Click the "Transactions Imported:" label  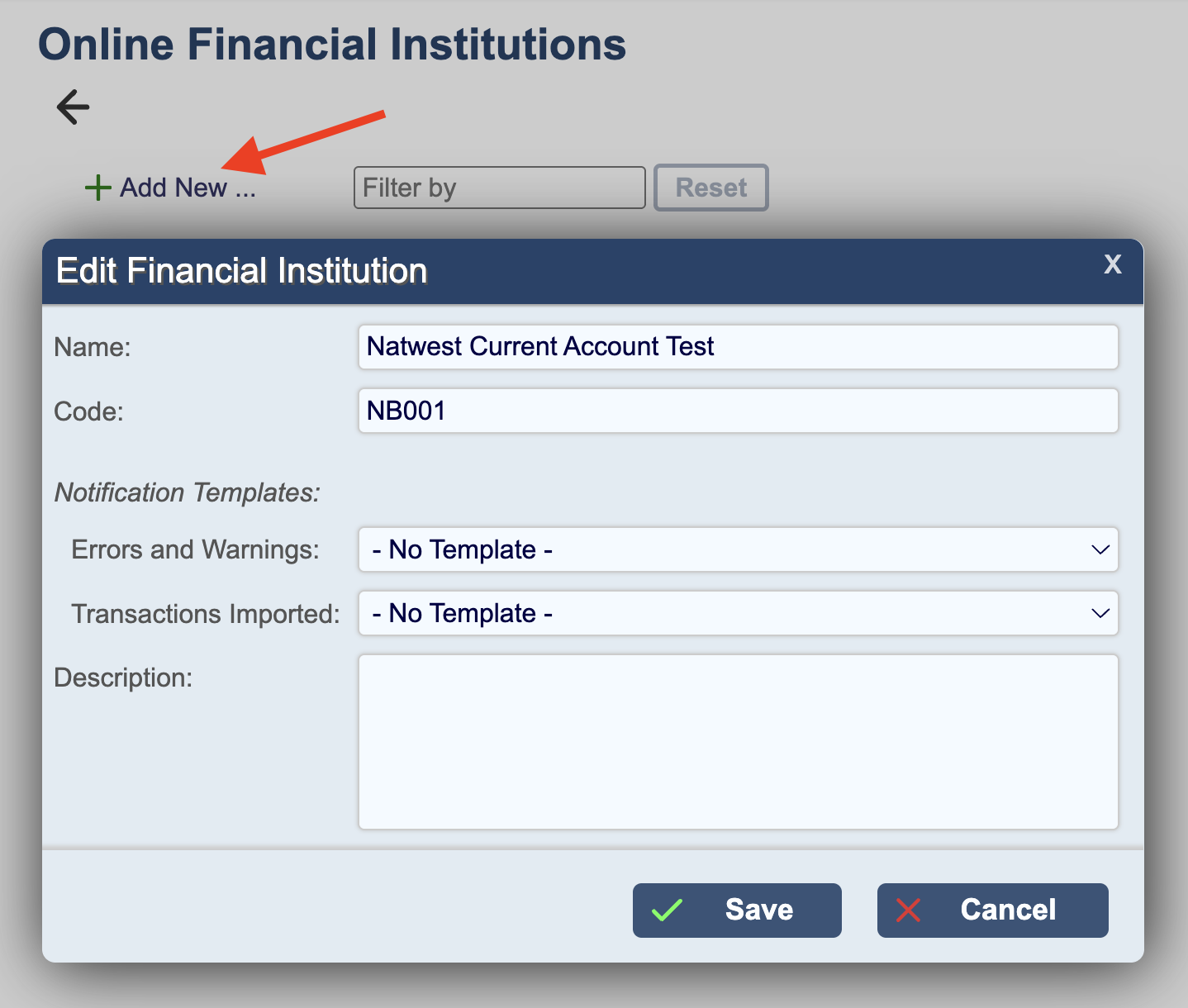(206, 614)
